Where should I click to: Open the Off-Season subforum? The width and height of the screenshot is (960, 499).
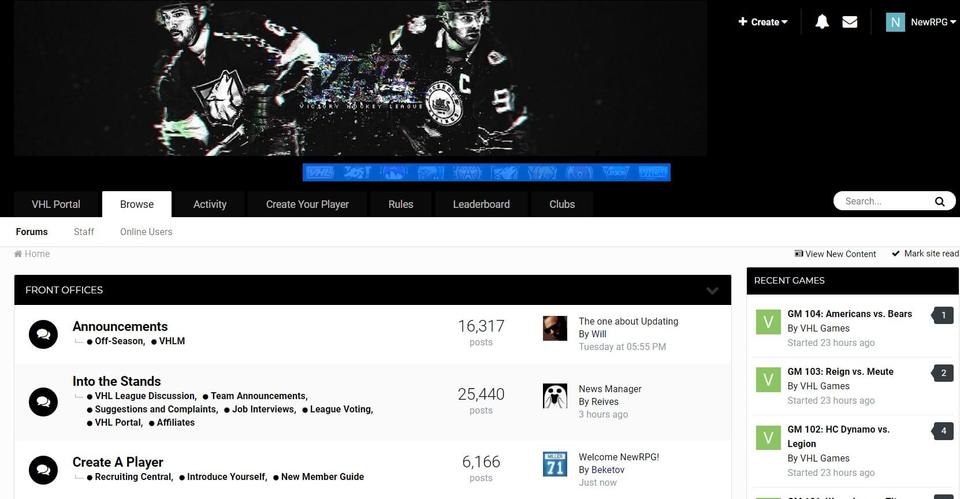coord(120,341)
